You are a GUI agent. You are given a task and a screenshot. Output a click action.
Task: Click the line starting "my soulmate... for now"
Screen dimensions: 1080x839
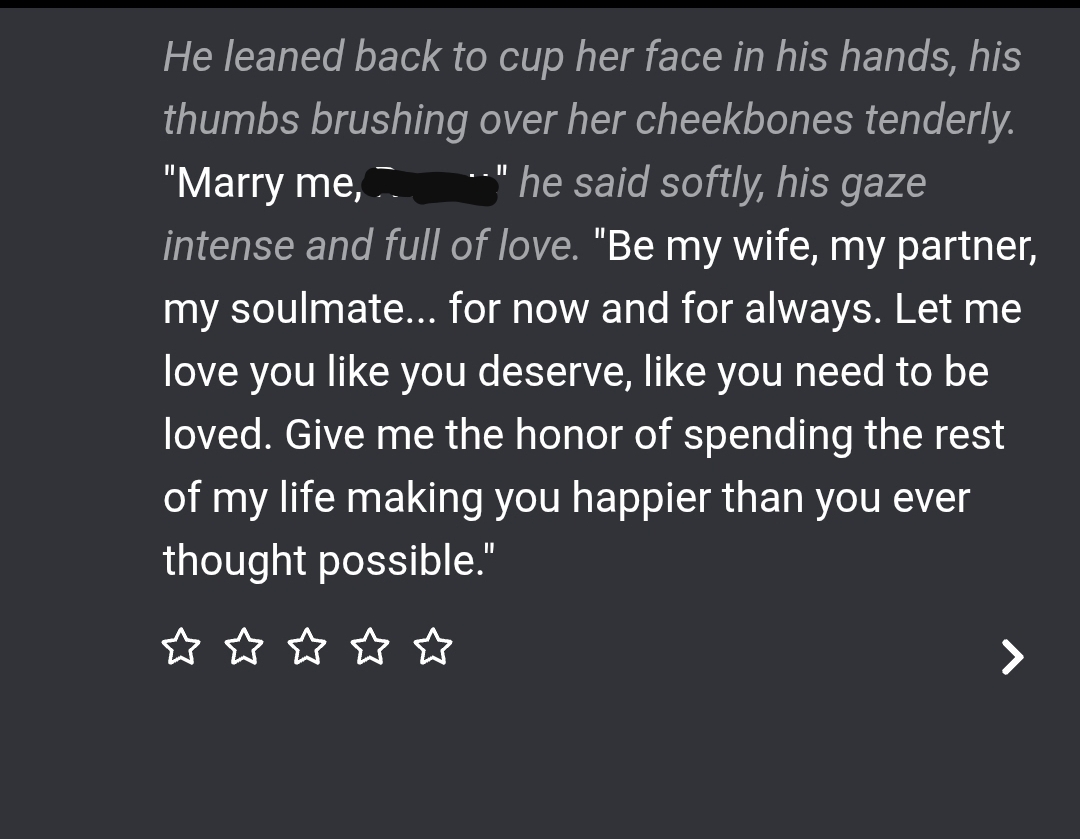coord(592,309)
